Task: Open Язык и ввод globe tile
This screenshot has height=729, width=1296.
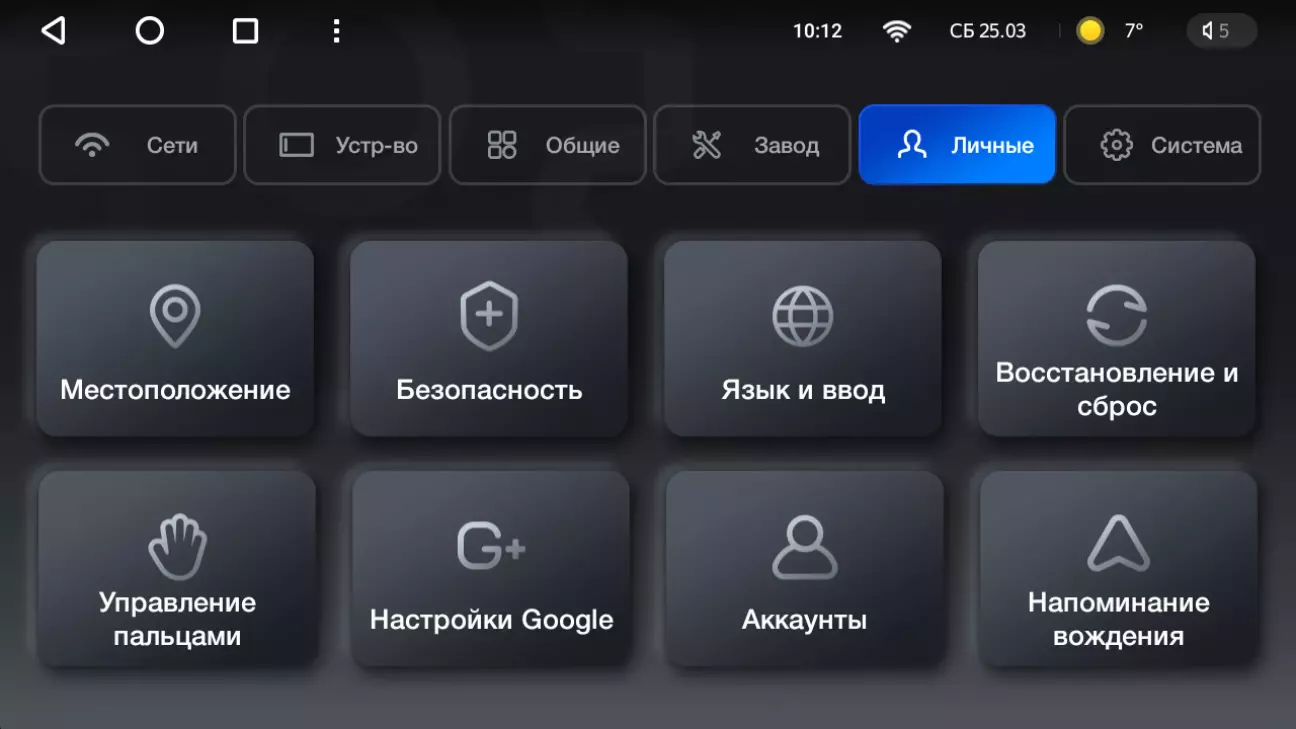Action: point(803,339)
